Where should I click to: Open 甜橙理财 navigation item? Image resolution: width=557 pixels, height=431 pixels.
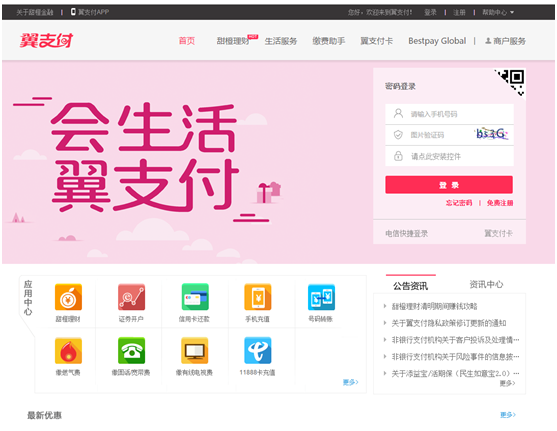(233, 41)
